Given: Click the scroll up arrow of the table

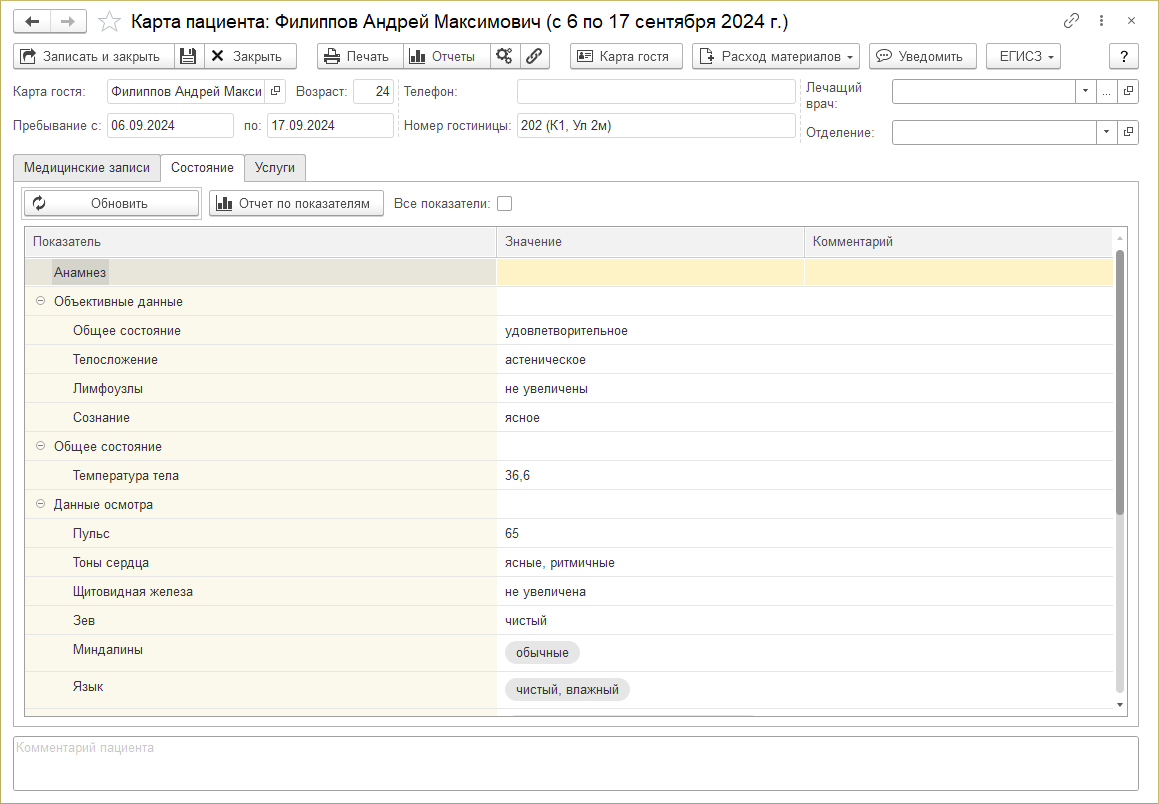Looking at the screenshot, I should [1120, 238].
